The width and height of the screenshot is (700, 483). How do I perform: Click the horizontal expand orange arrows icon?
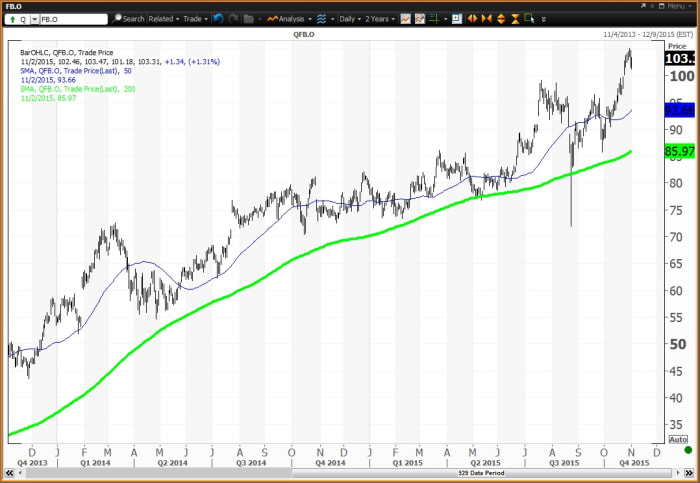[473, 19]
